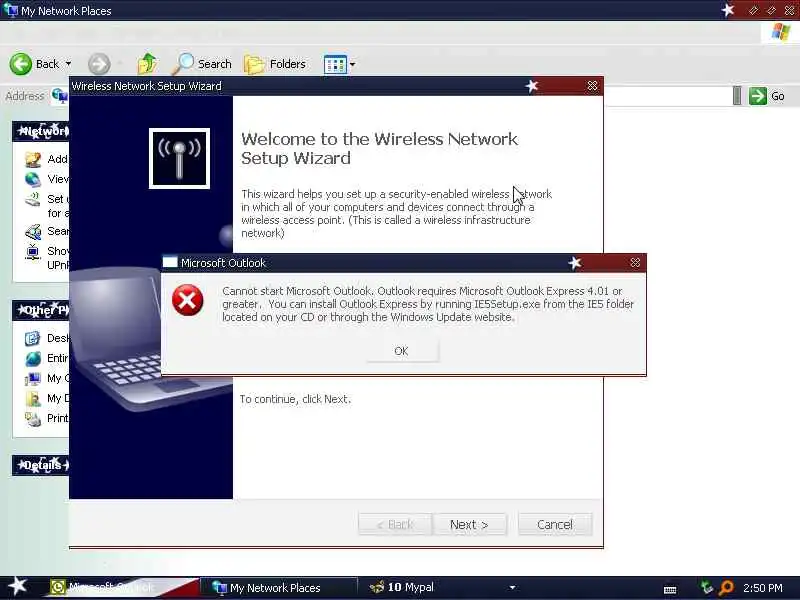Go up one folder level
This screenshot has width=800, height=600.
click(x=147, y=64)
